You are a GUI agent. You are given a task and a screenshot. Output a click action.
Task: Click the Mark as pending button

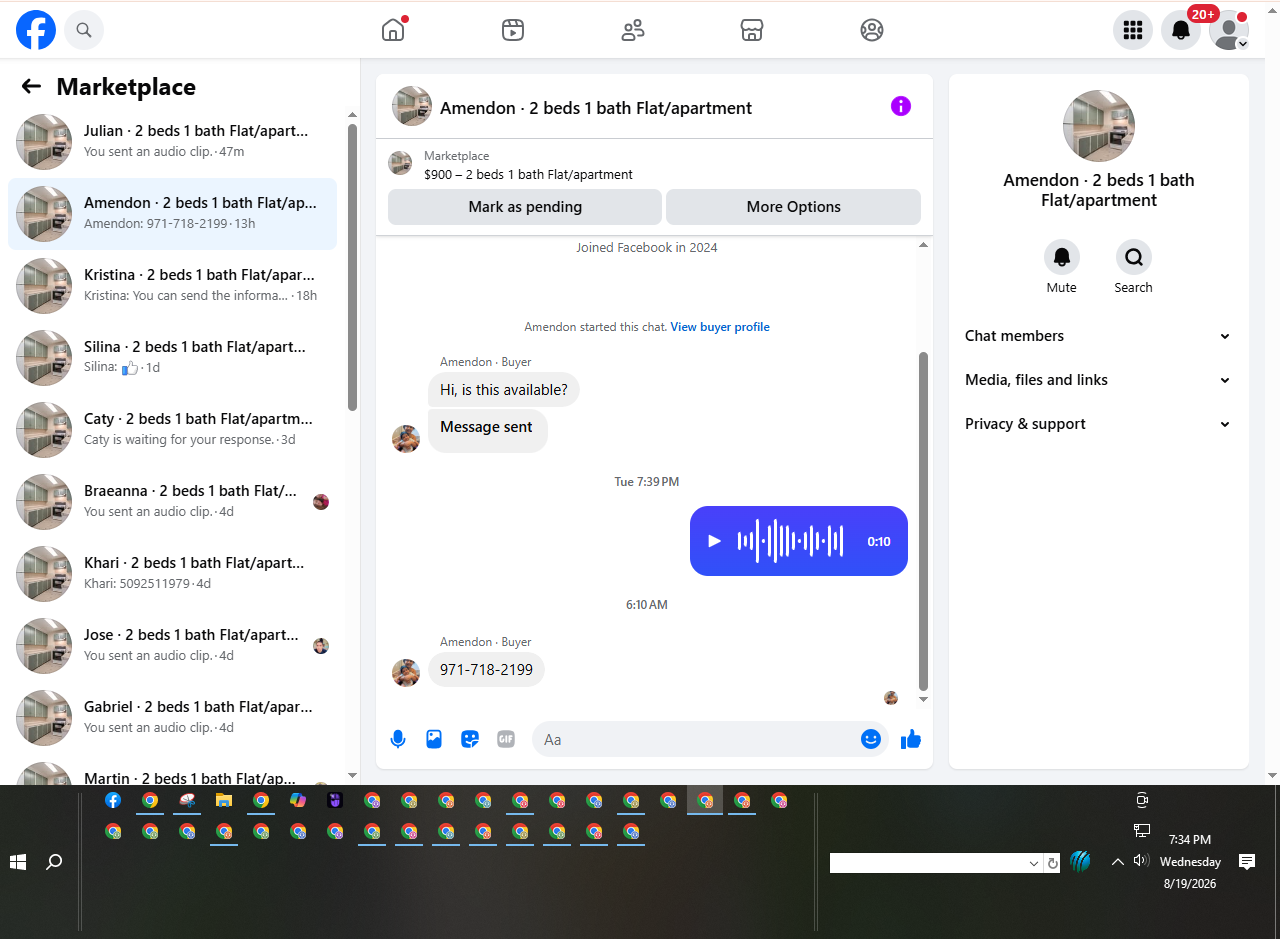pos(525,207)
